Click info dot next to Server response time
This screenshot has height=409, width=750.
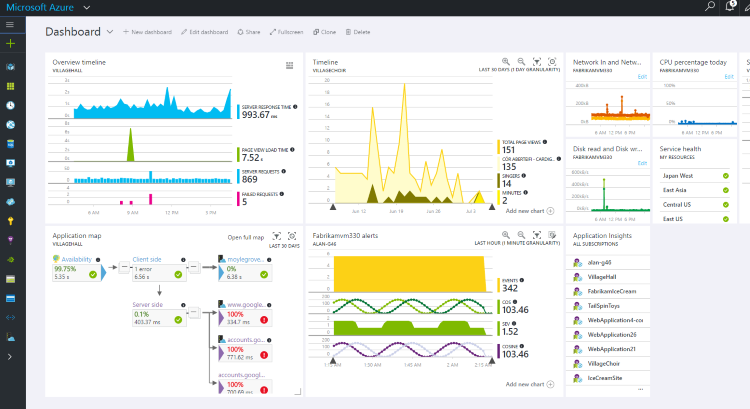pyautogui.click(x=295, y=107)
